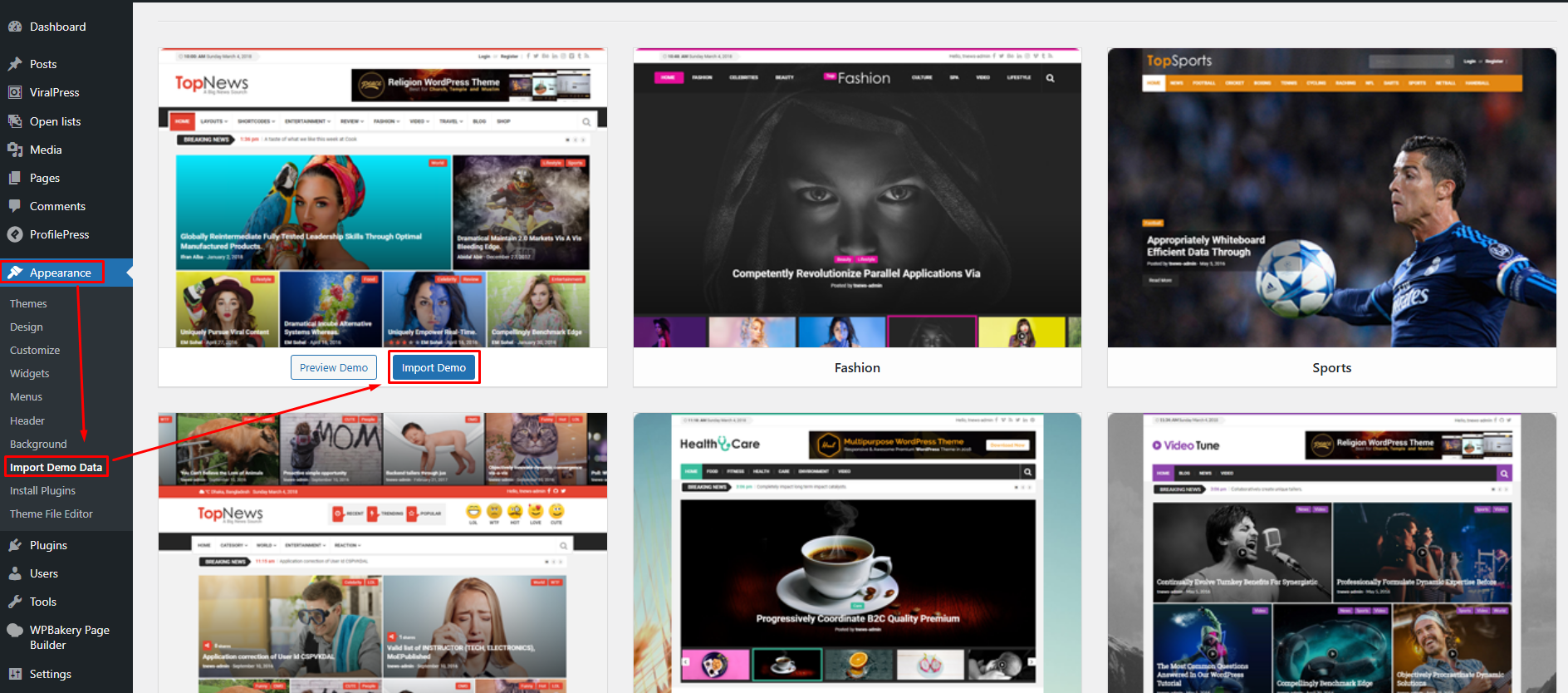Viewport: 1568px width, 693px height.
Task: Click the Open lists icon
Action: (x=15, y=121)
